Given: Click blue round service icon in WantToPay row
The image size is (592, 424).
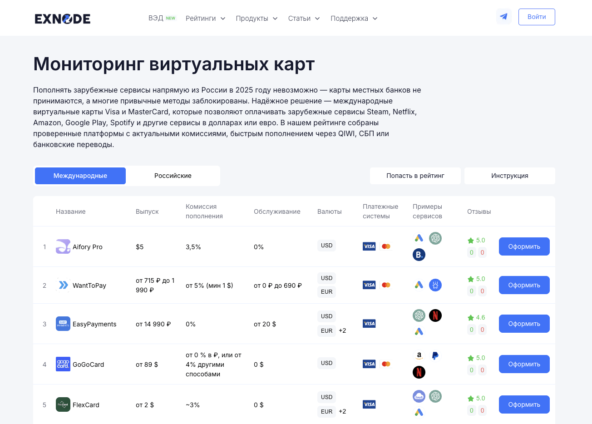Looking at the screenshot, I should click(x=435, y=285).
